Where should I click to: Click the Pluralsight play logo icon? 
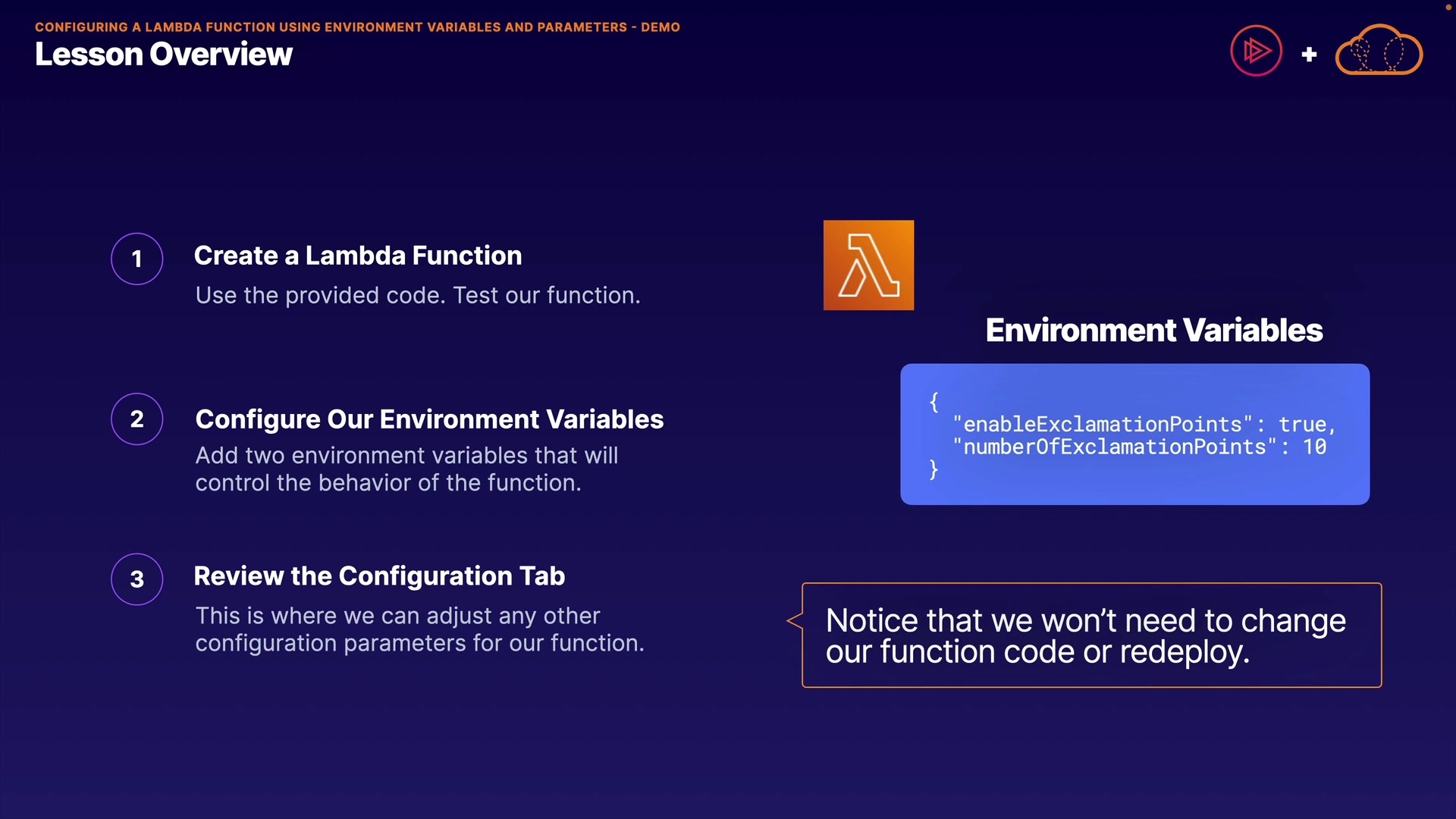pyautogui.click(x=1256, y=51)
